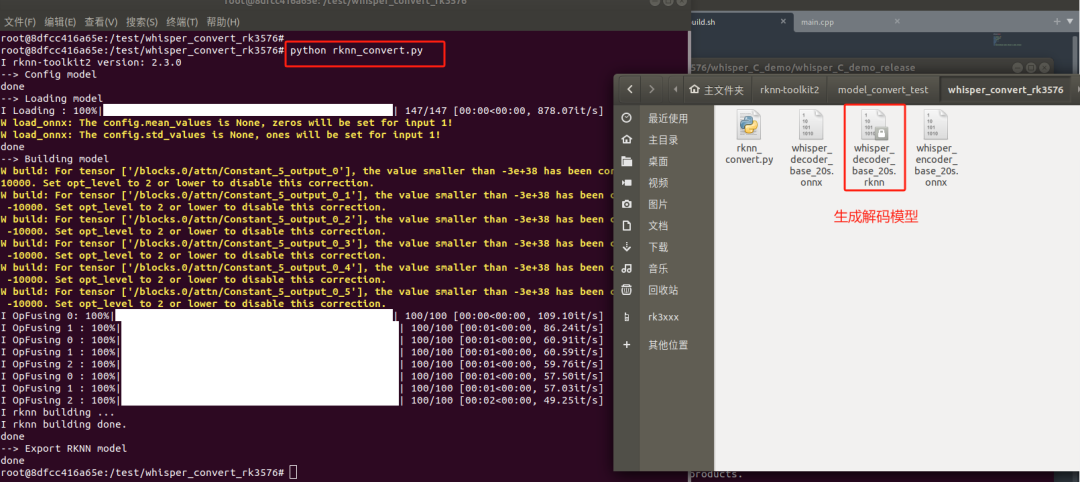
Task: Open the 编辑(E) terminal menu
Action: [61, 22]
